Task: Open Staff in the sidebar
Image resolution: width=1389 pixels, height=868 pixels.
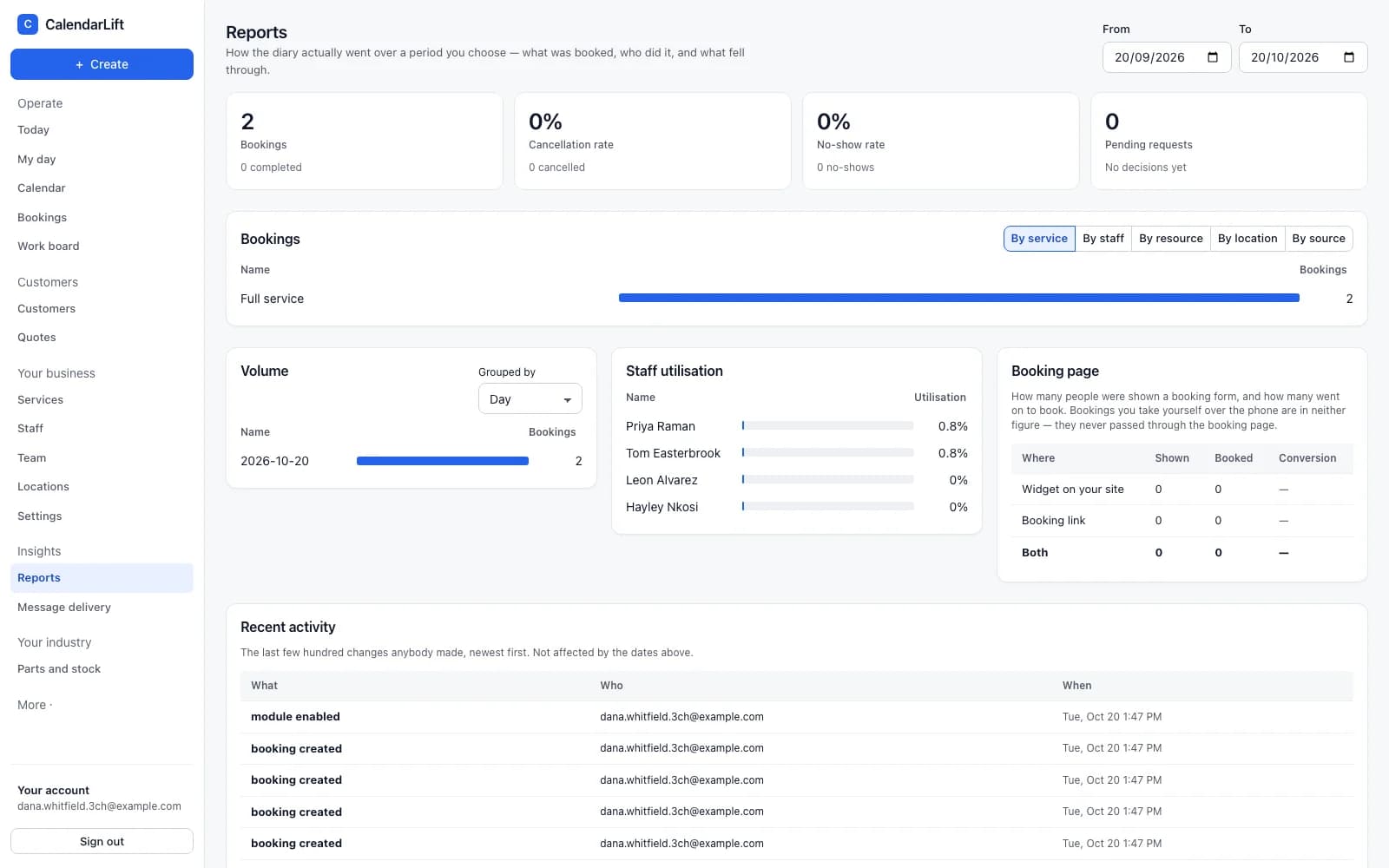Action: (x=102, y=429)
